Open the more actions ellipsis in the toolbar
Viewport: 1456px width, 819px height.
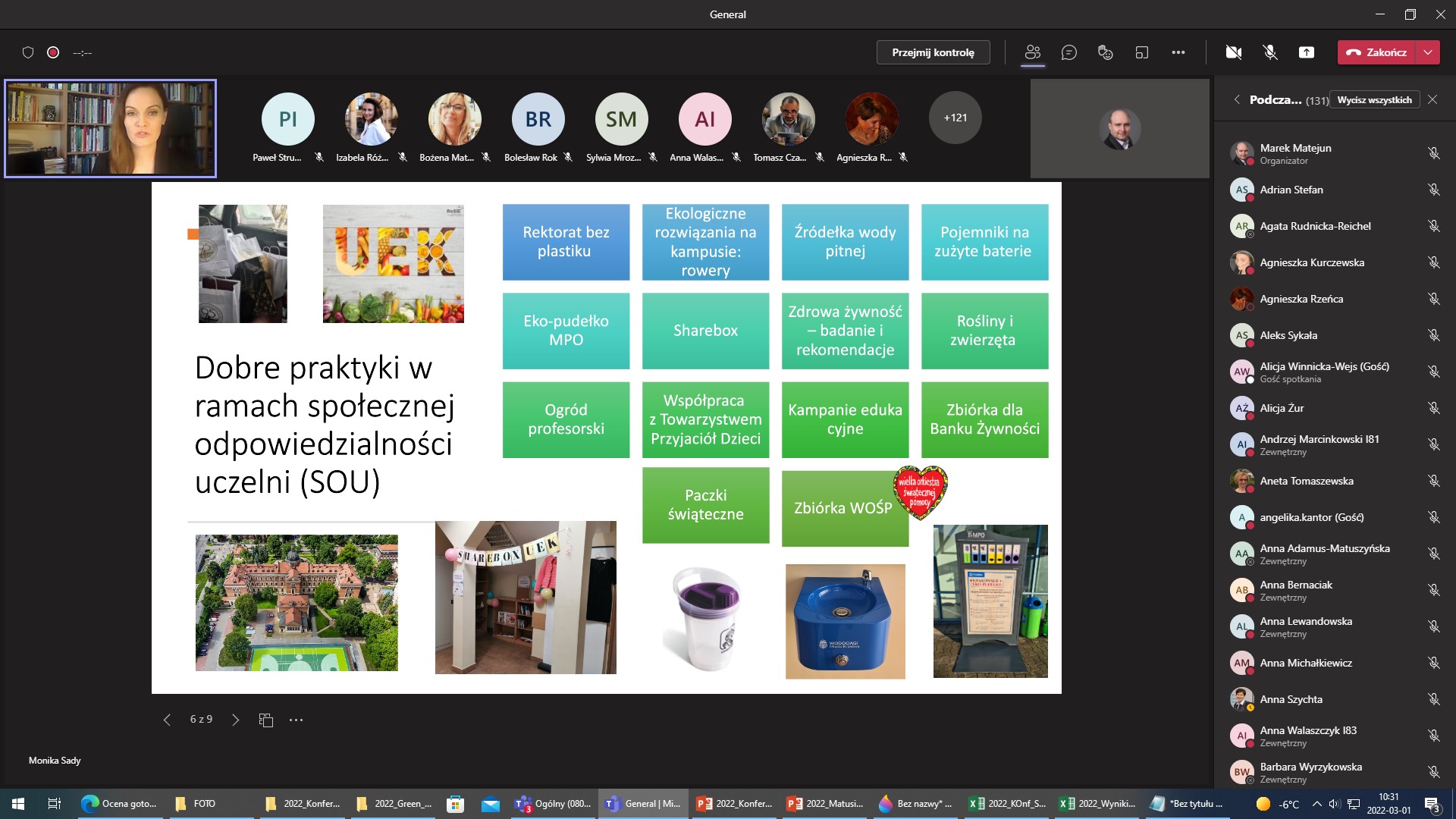coord(1179,52)
